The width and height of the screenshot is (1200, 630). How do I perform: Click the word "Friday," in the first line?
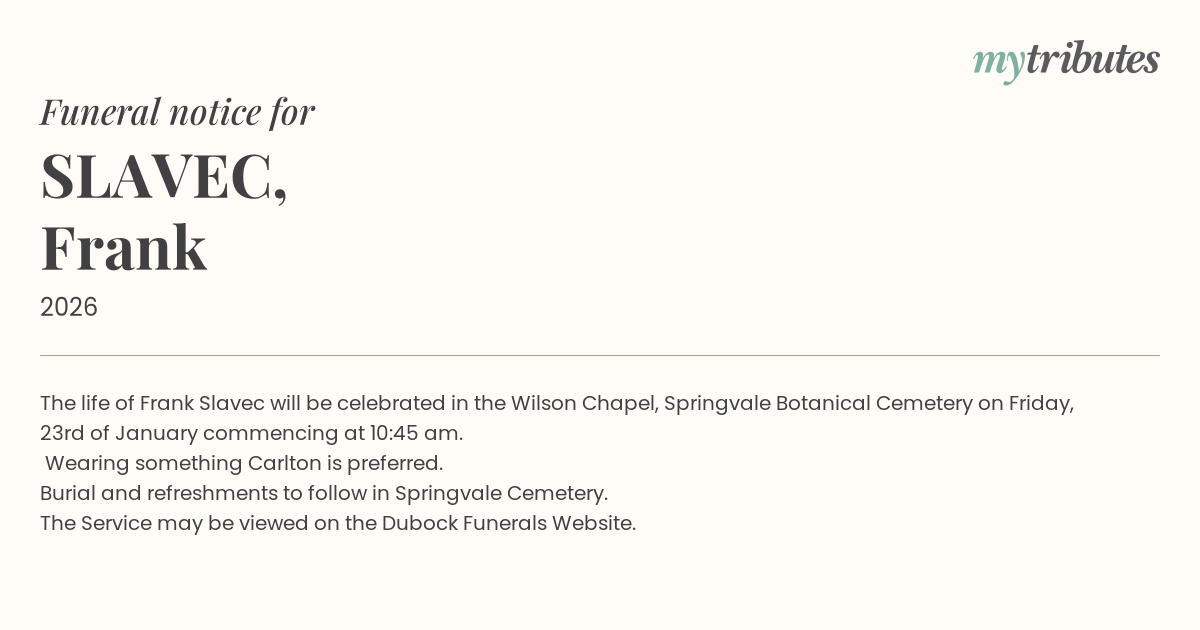pyautogui.click(x=1041, y=403)
